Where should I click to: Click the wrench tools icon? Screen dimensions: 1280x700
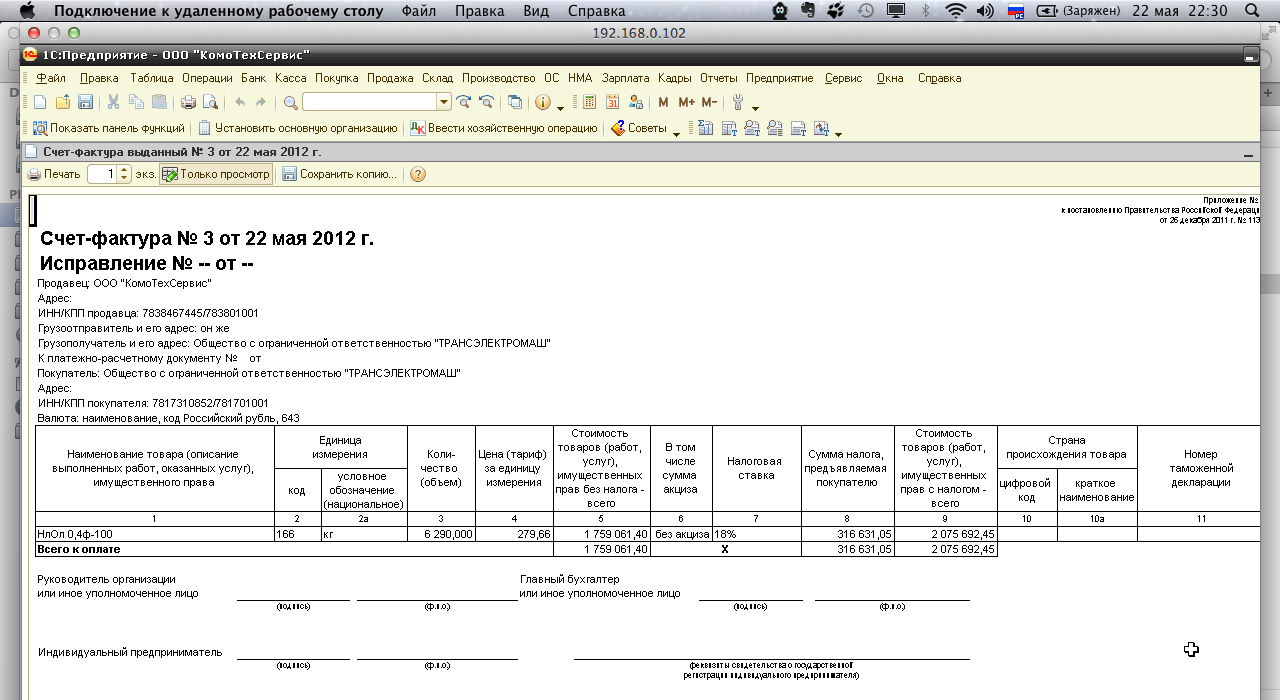[x=739, y=102]
